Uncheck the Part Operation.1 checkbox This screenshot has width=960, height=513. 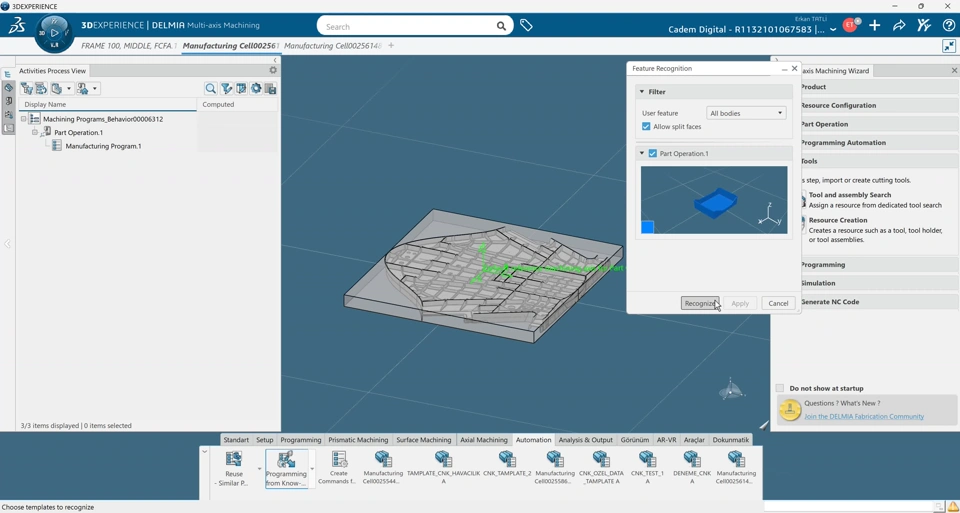click(x=653, y=154)
